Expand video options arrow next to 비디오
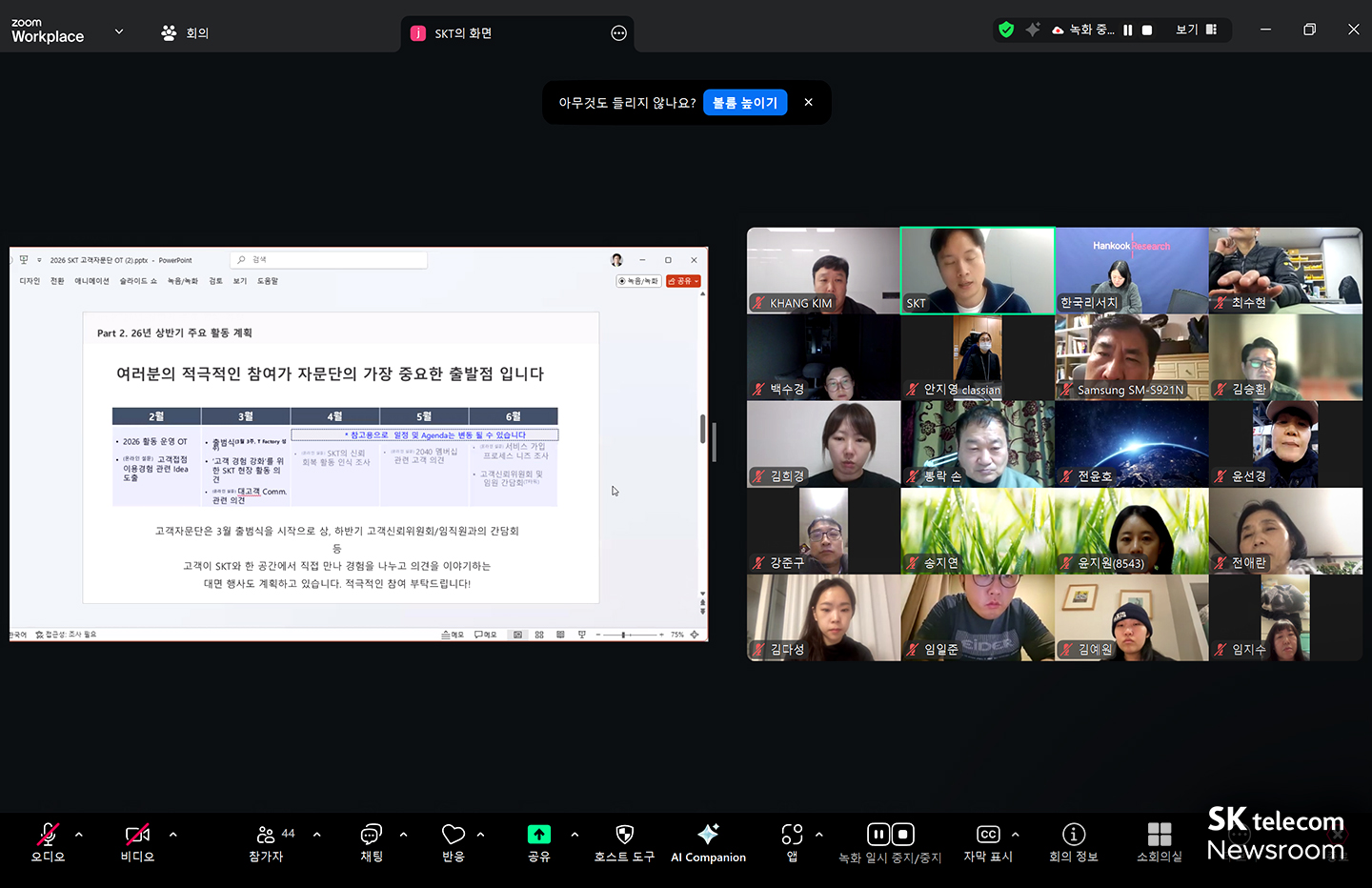 click(172, 835)
